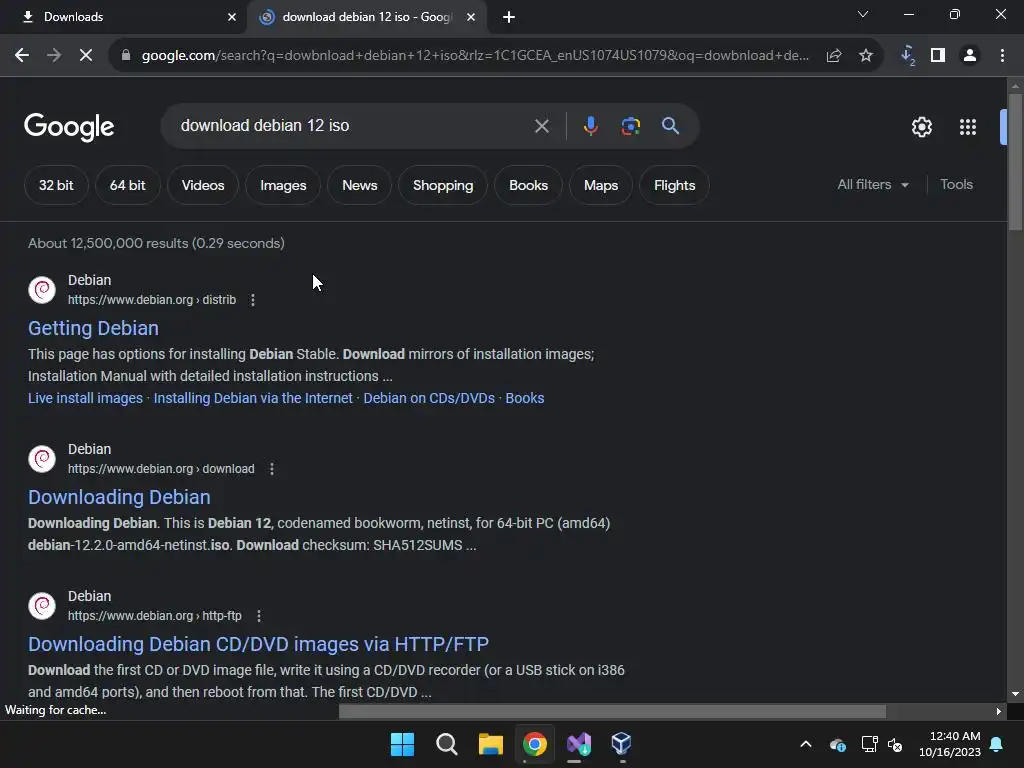1024x768 pixels.
Task: Switch to Maps results
Action: click(601, 185)
